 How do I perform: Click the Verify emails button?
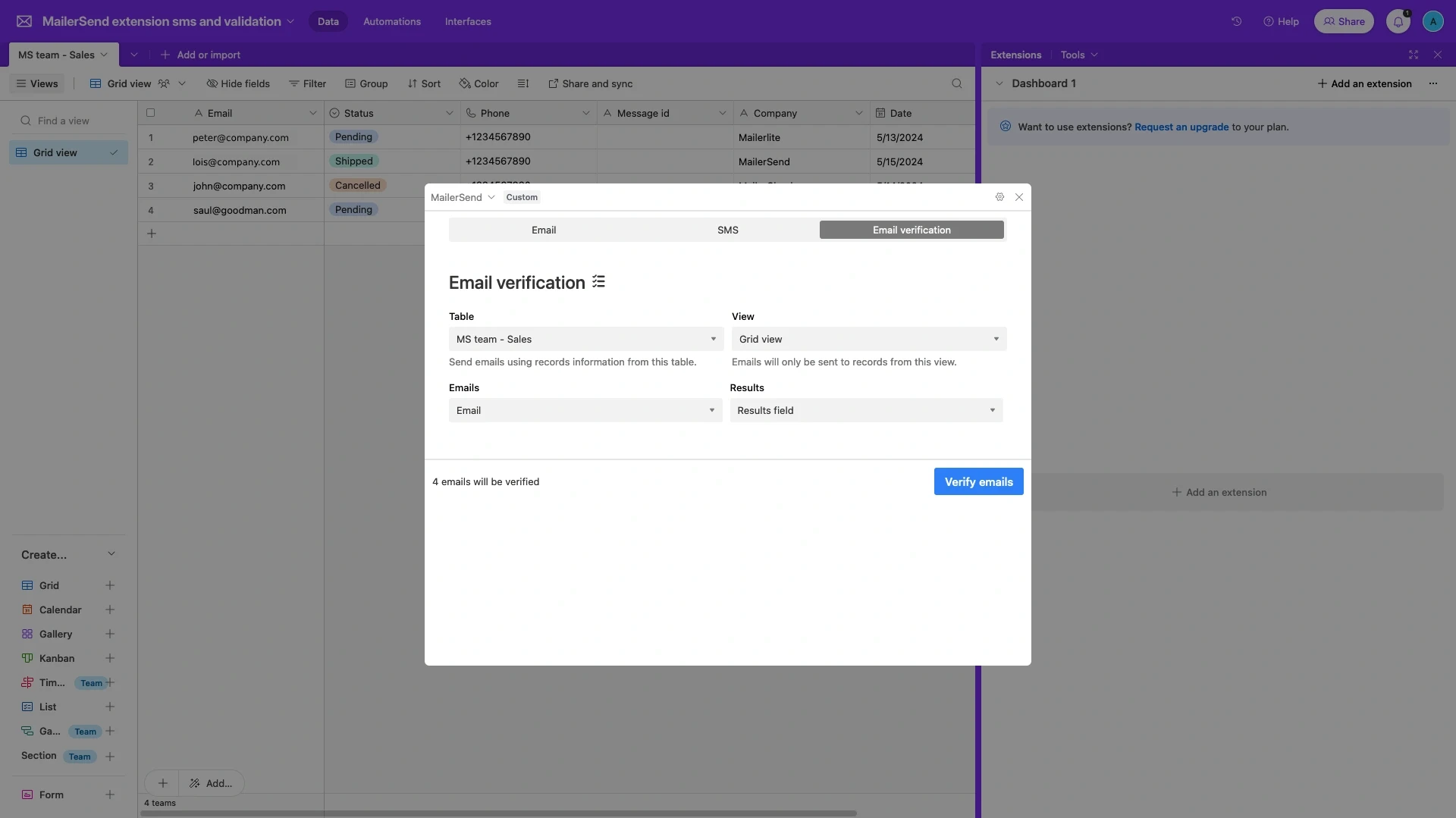(x=978, y=481)
